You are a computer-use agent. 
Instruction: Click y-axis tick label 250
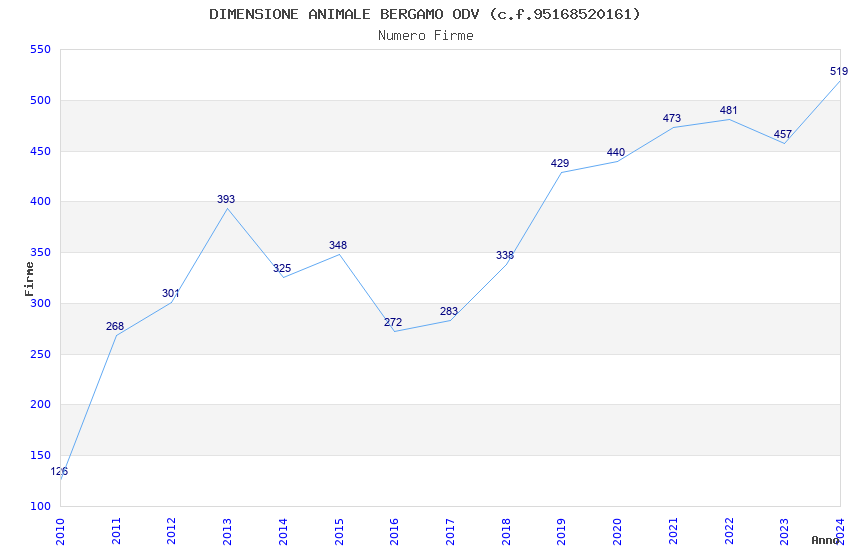(x=40, y=354)
